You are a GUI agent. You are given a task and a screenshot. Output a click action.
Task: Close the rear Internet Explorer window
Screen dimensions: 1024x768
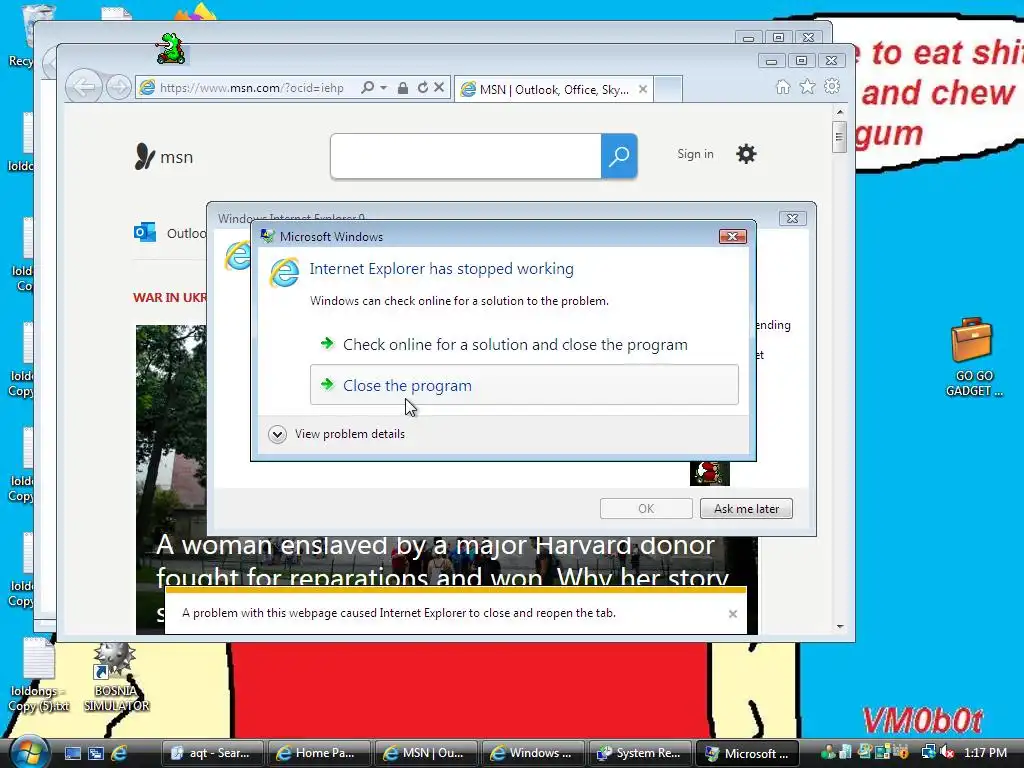[808, 37]
